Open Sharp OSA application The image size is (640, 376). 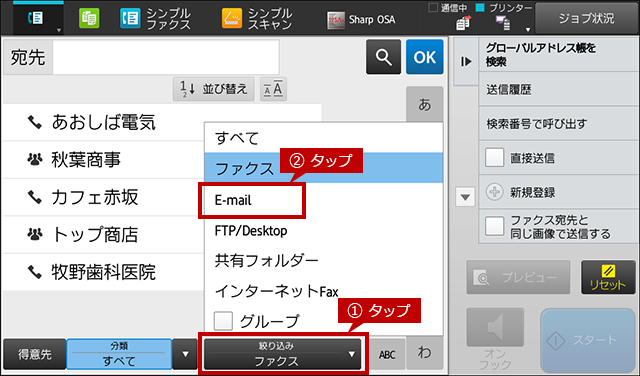tap(361, 20)
